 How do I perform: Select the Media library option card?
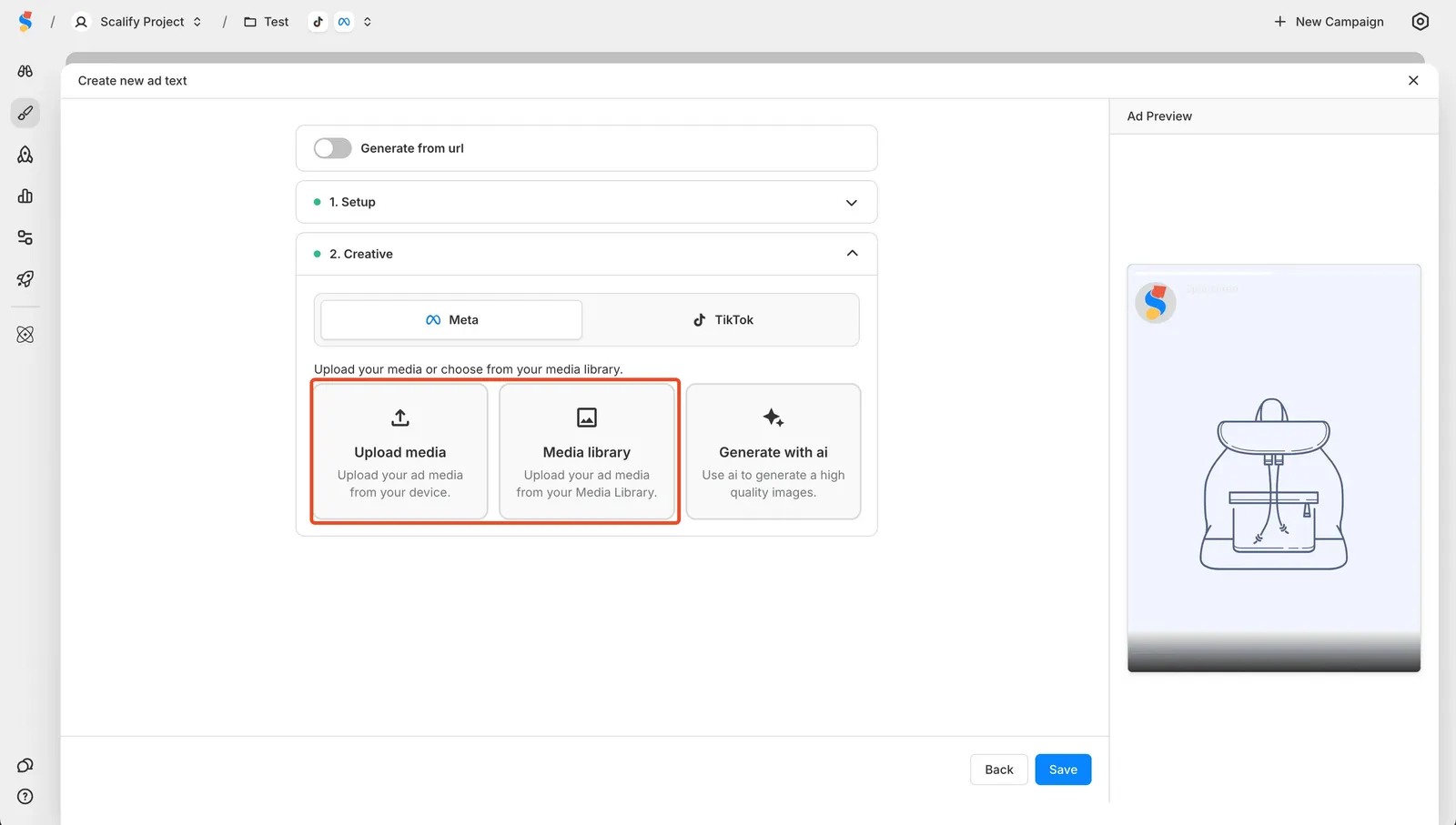pyautogui.click(x=587, y=452)
